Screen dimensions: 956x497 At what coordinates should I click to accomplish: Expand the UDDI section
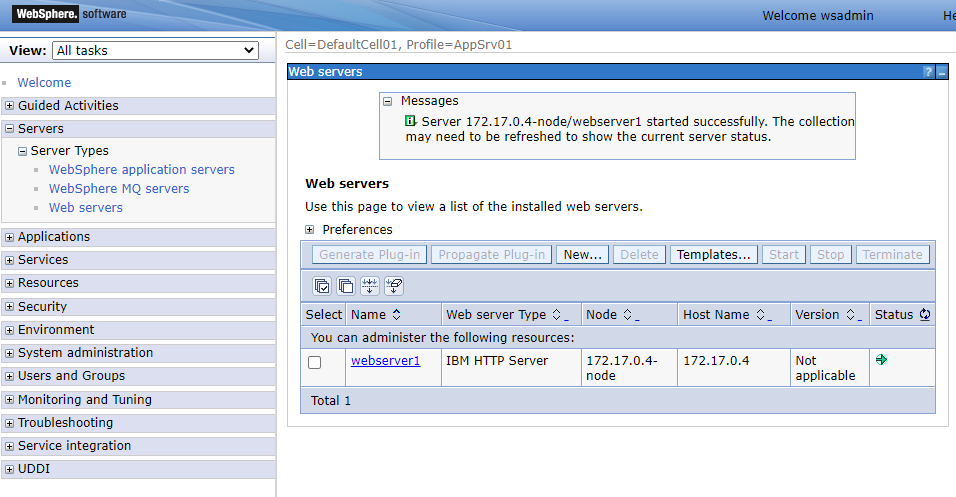pyautogui.click(x=9, y=470)
